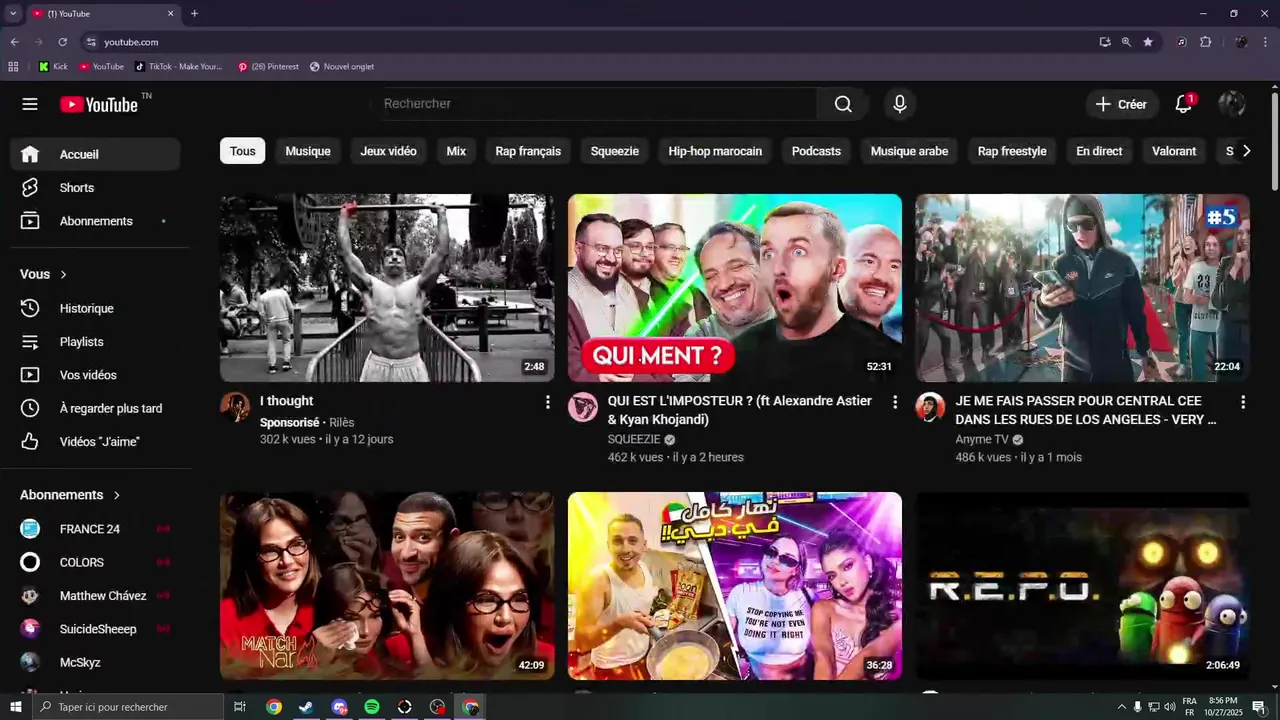Go to Accueil in sidebar
Image resolution: width=1280 pixels, height=720 pixels.
(96, 154)
